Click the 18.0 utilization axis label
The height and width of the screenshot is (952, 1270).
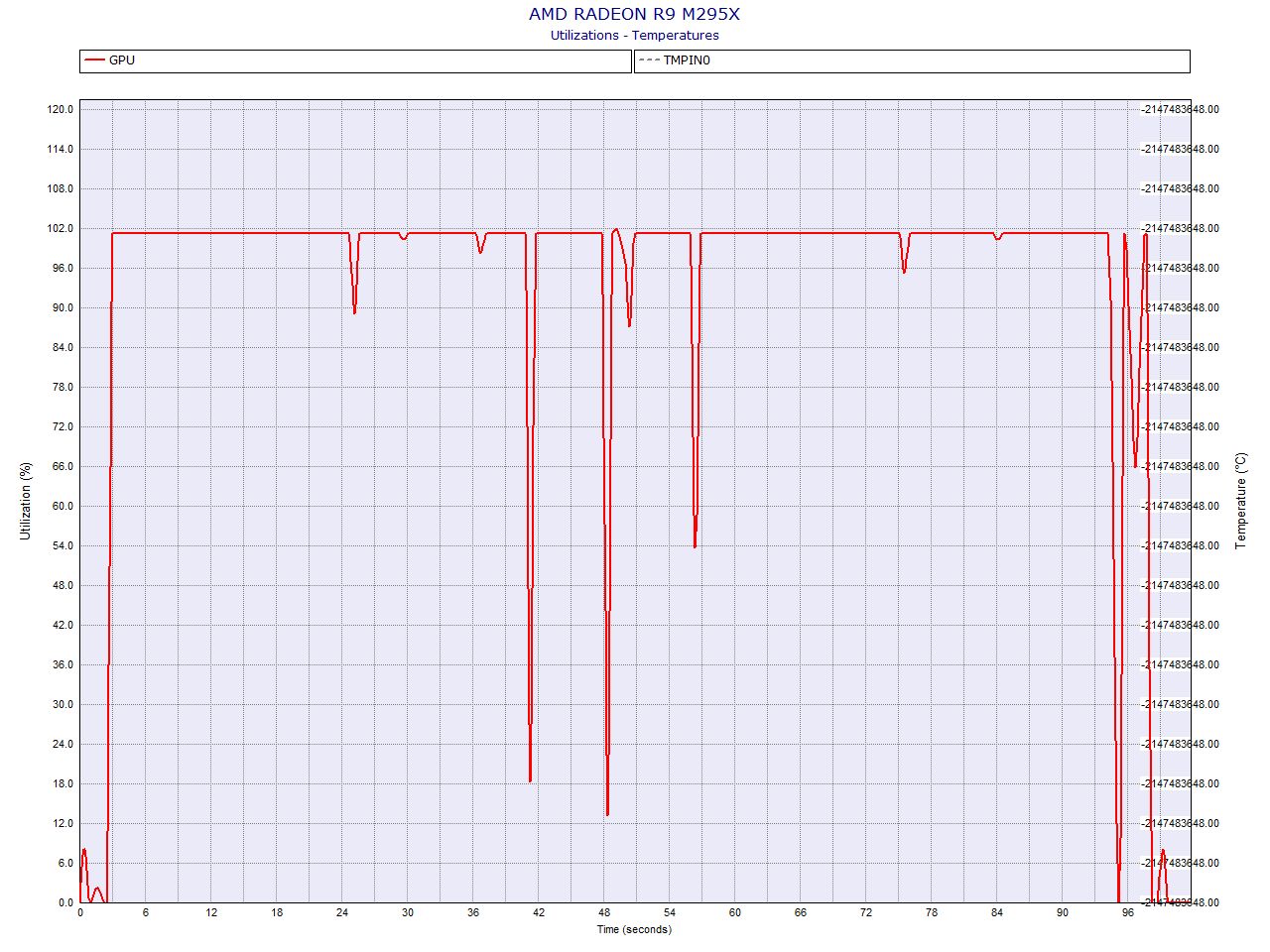pyautogui.click(x=63, y=783)
